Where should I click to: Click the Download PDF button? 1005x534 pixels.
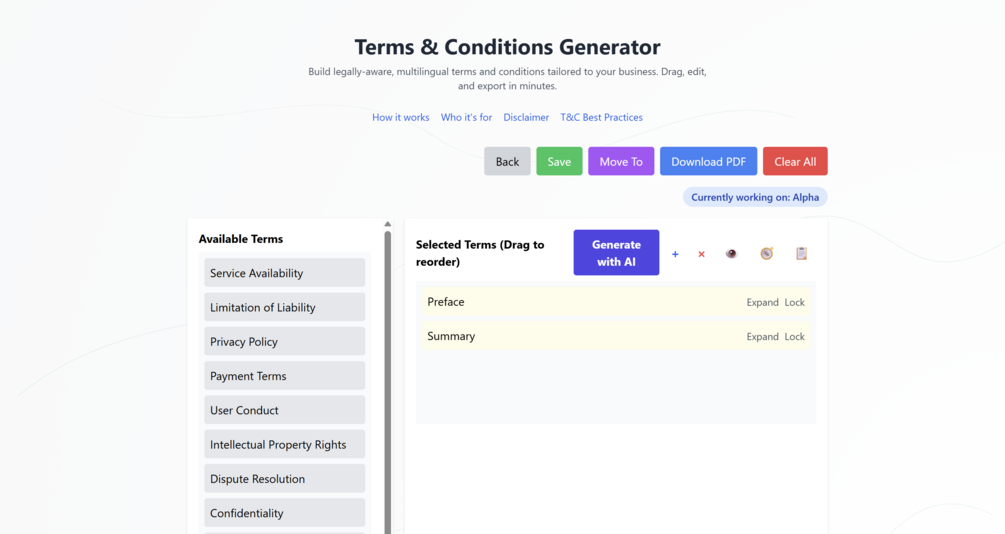click(x=708, y=161)
